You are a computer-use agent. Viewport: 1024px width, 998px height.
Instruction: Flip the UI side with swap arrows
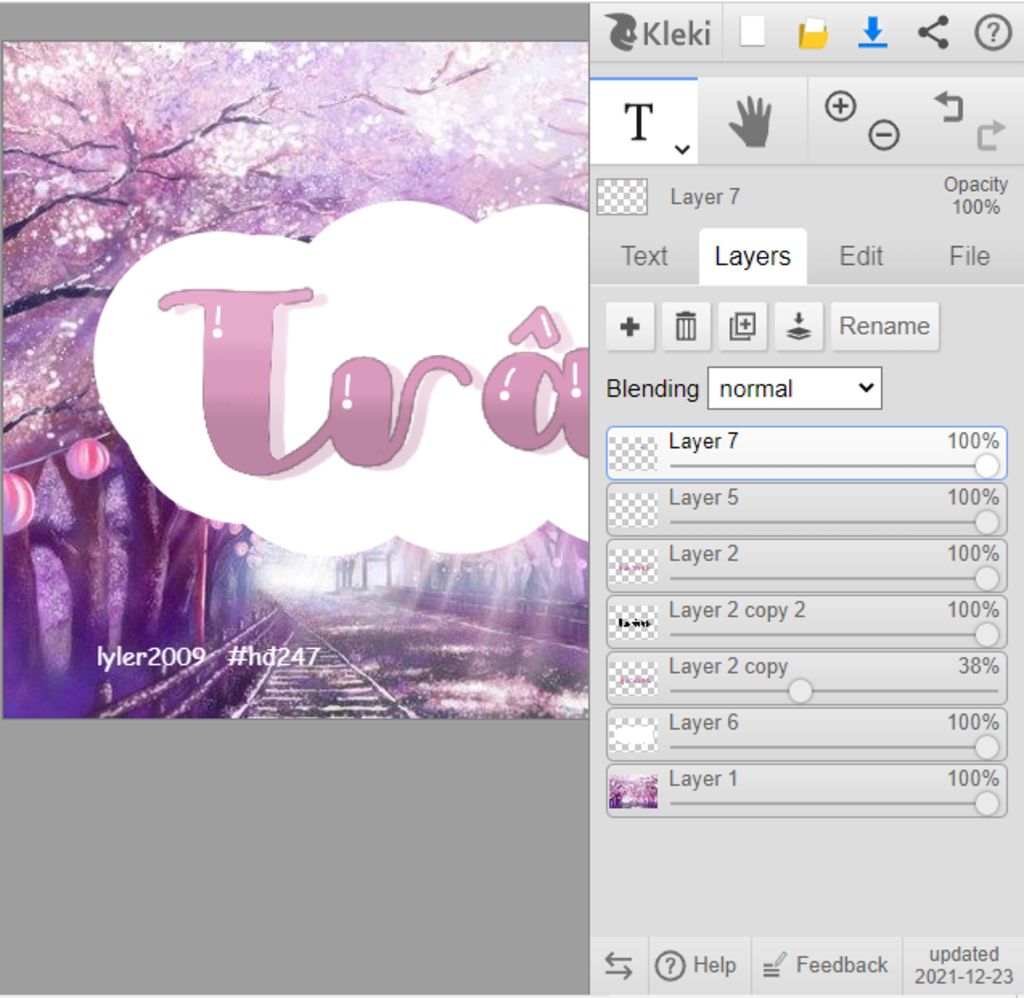point(618,965)
